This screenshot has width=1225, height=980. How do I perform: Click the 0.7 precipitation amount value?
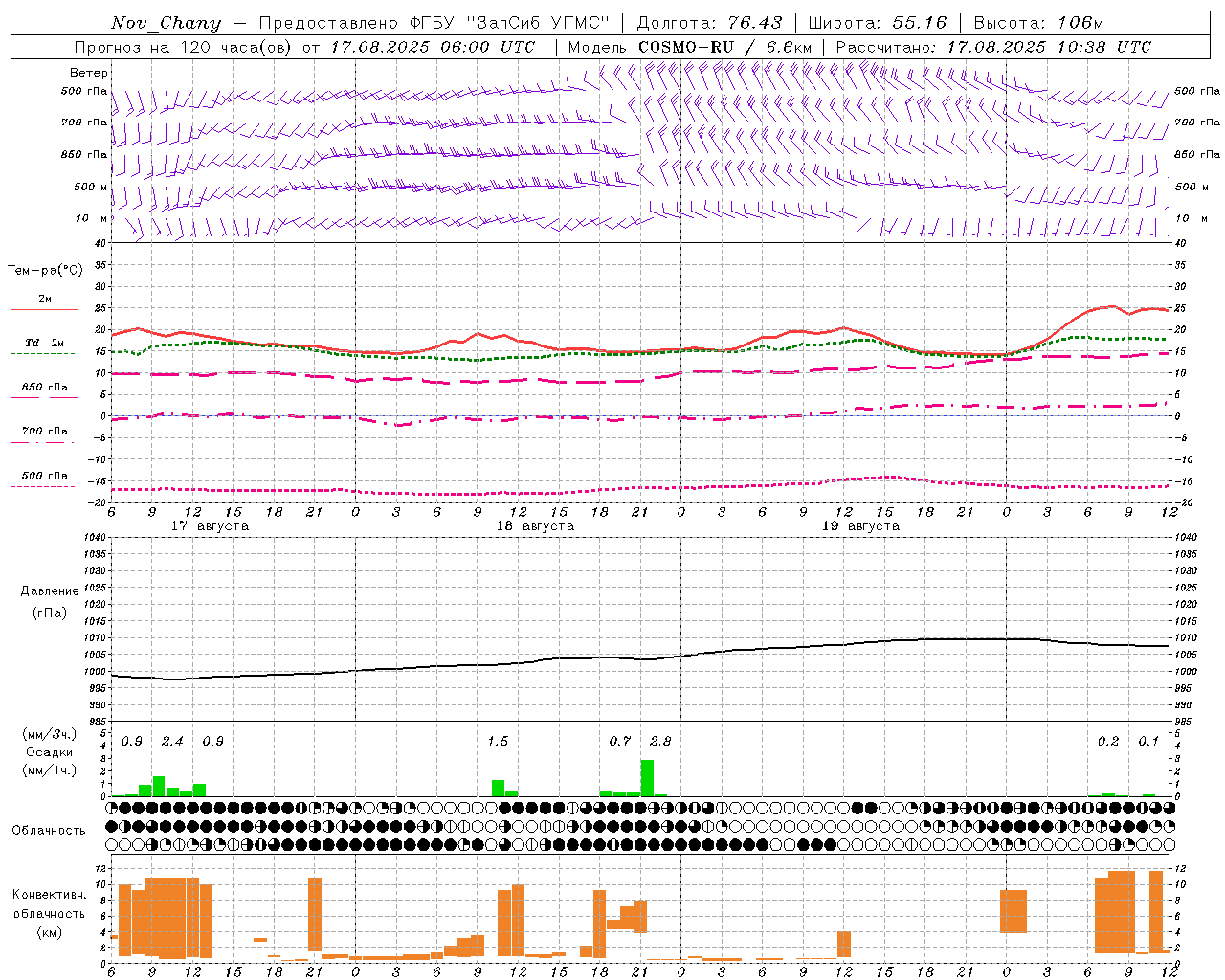pos(620,742)
